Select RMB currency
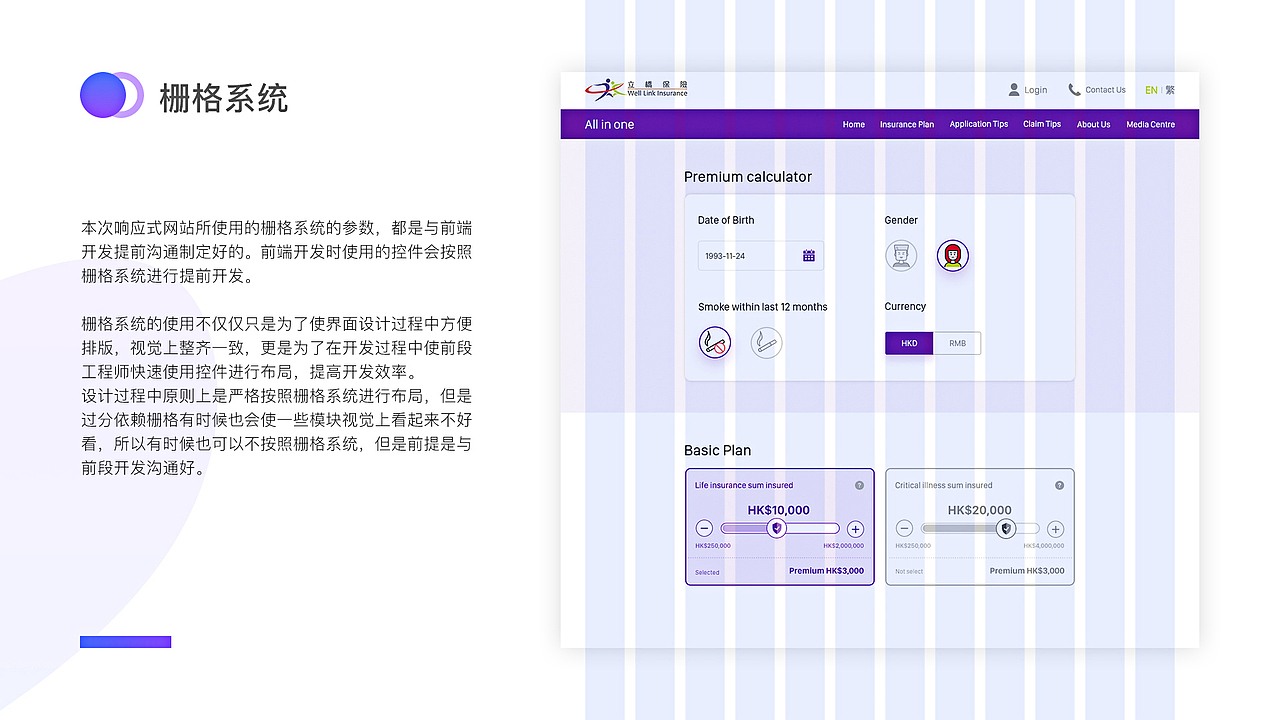 point(957,343)
